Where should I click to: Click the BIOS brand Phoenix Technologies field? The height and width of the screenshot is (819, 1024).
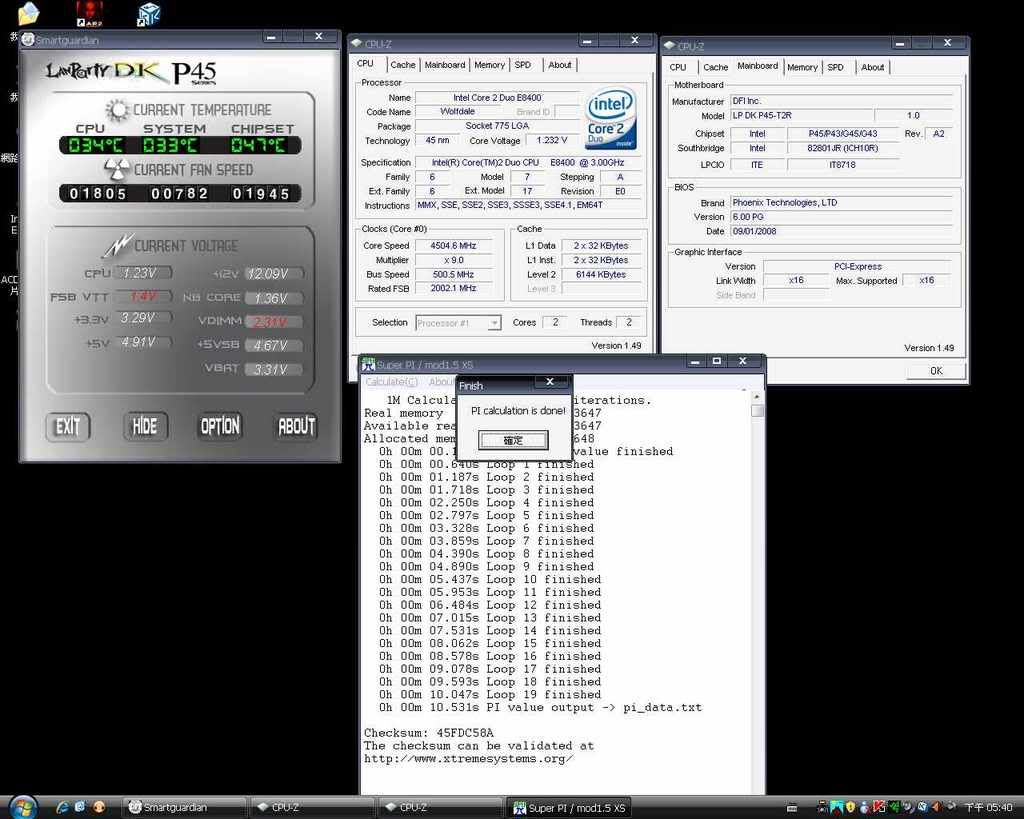tap(841, 202)
